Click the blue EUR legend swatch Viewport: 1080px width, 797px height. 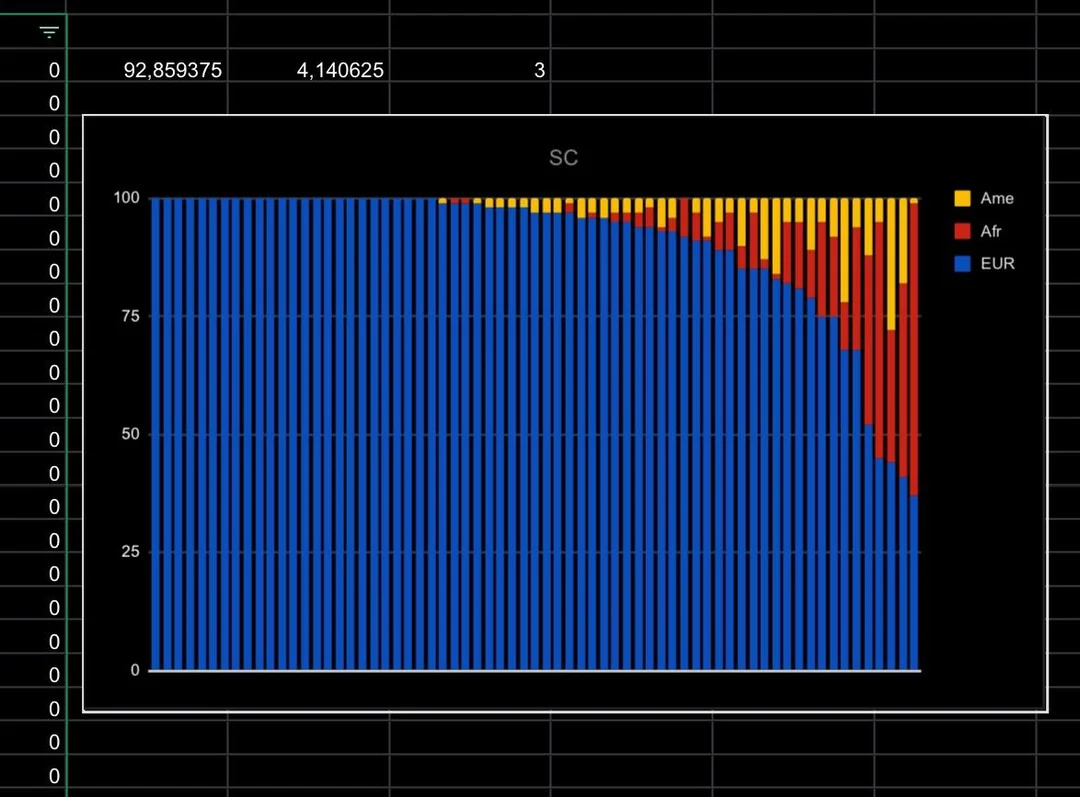coord(962,263)
